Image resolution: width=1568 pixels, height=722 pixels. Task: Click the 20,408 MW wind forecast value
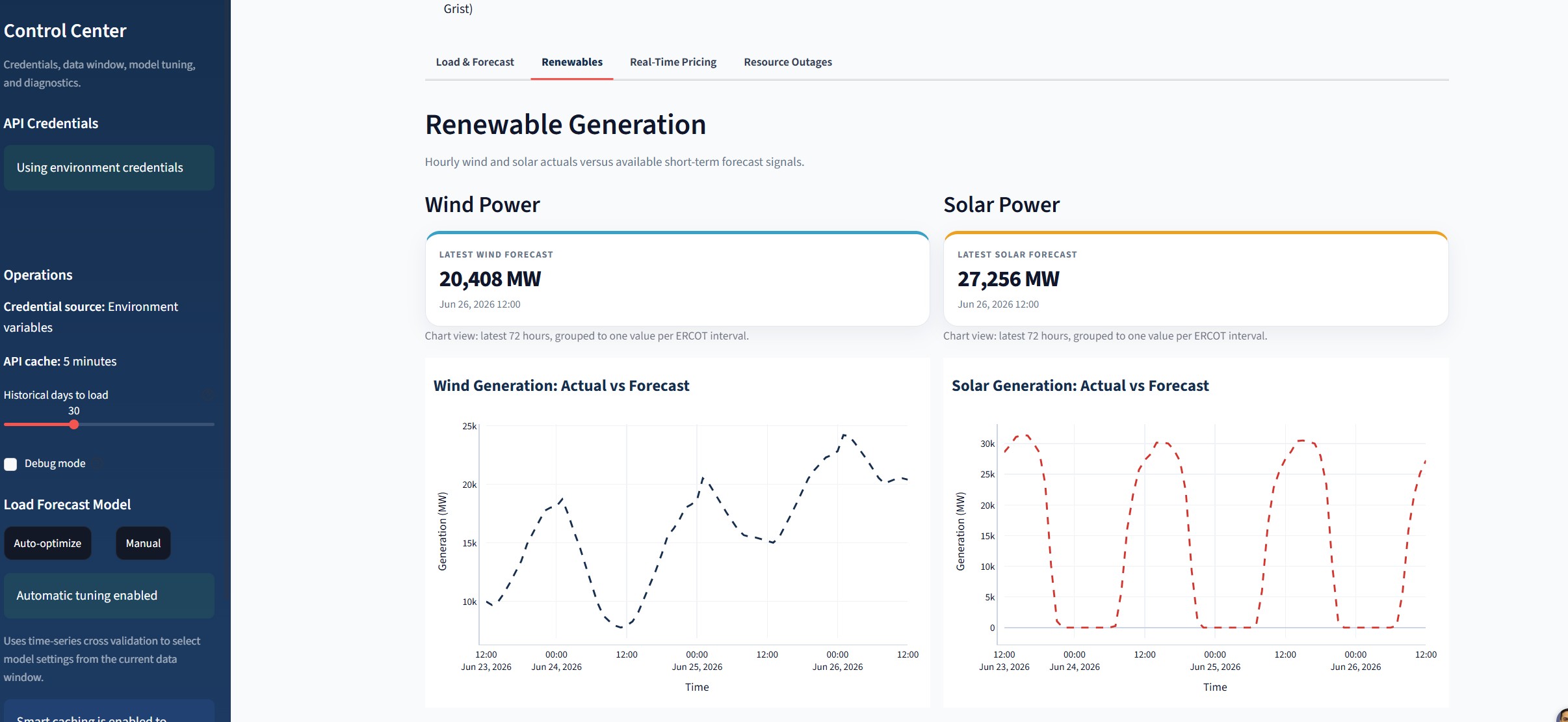tap(490, 279)
